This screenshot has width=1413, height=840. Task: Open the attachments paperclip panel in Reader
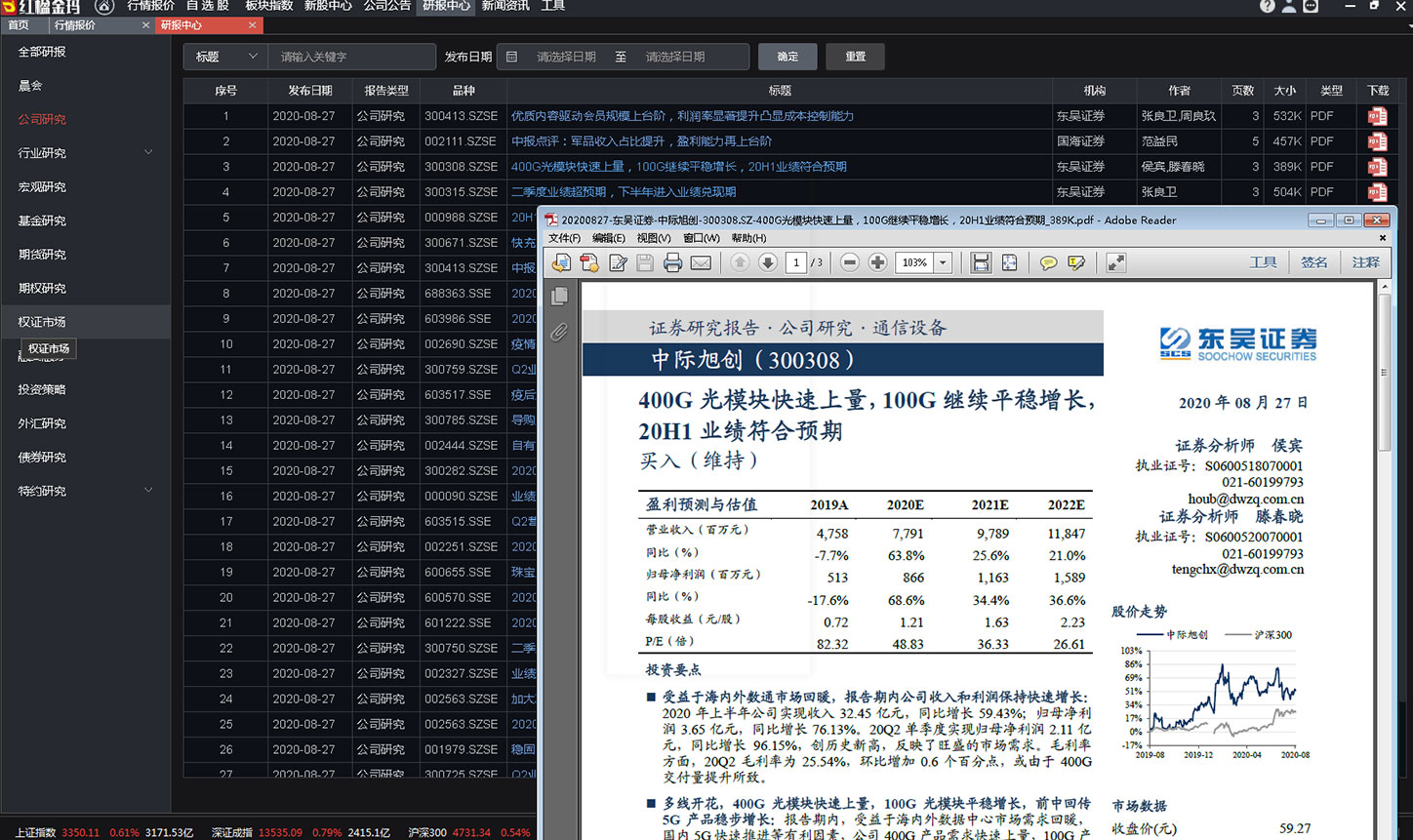click(559, 332)
